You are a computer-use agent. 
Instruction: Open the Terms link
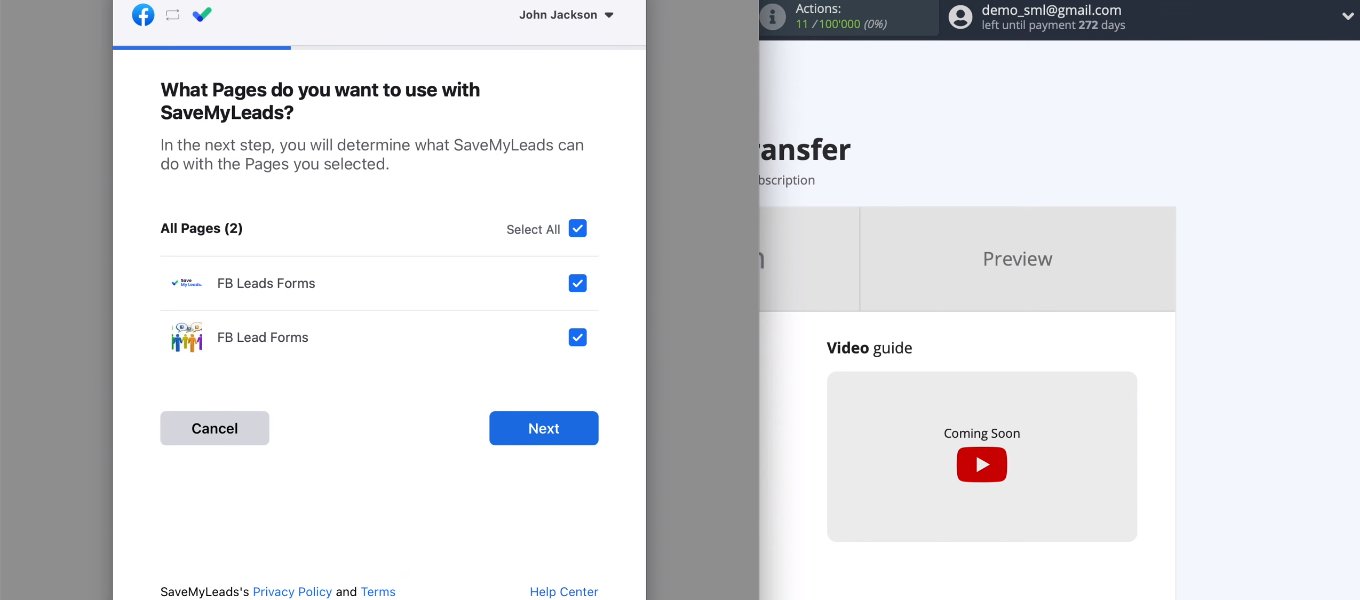[378, 592]
